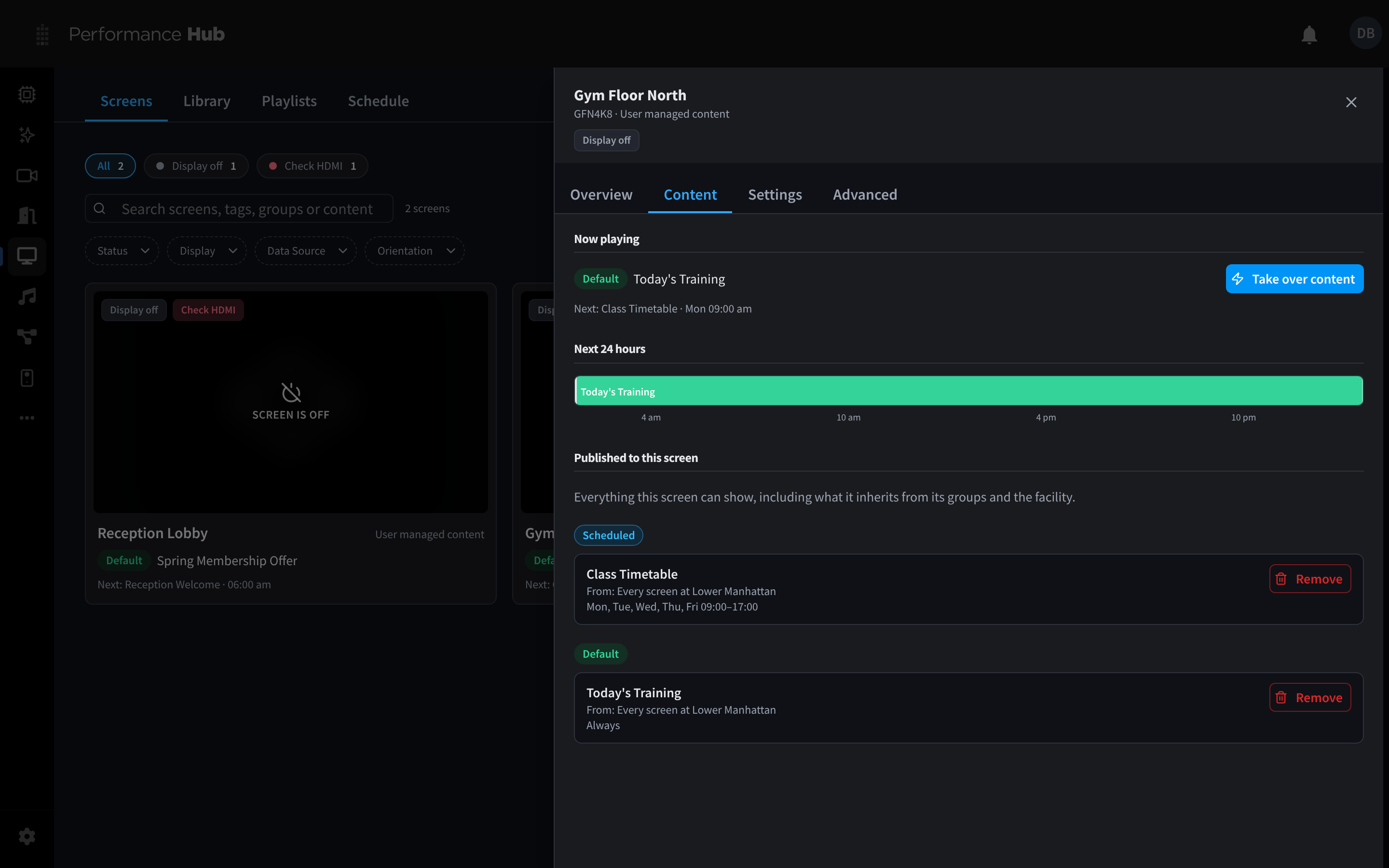This screenshot has width=1389, height=868.
Task: Click 'Next: Reception Welcome · 06:00 am'
Action: [184, 584]
